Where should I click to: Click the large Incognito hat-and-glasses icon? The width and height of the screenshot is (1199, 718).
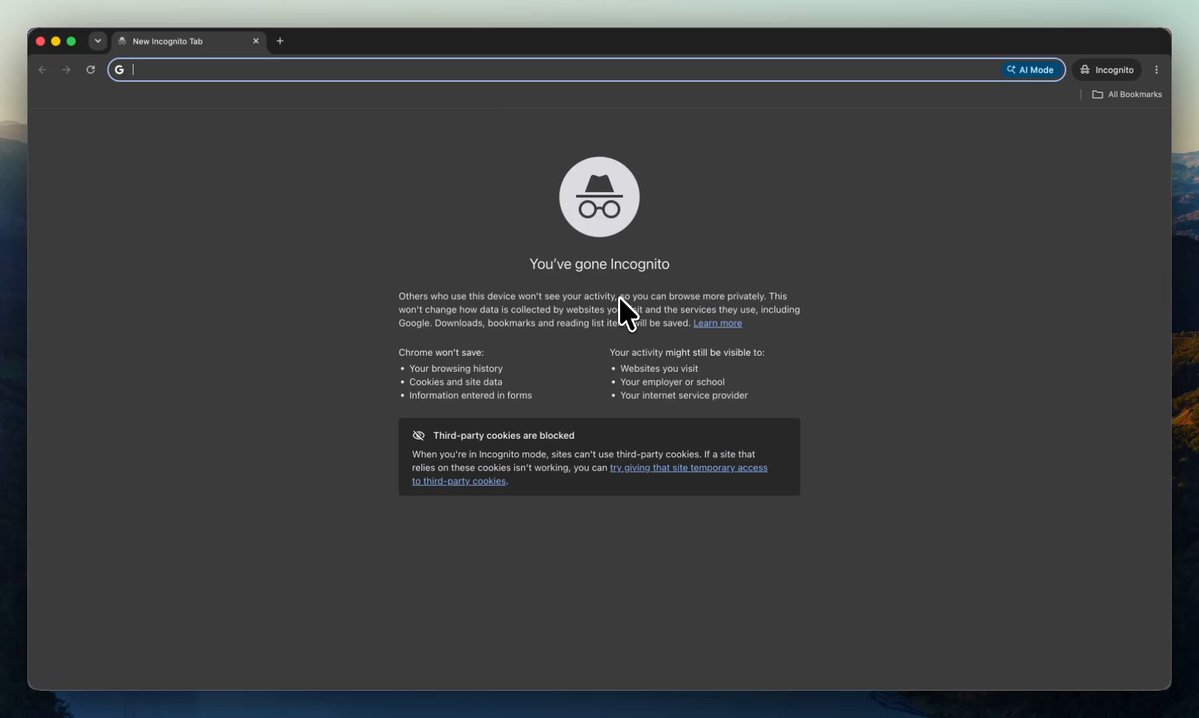pos(600,197)
